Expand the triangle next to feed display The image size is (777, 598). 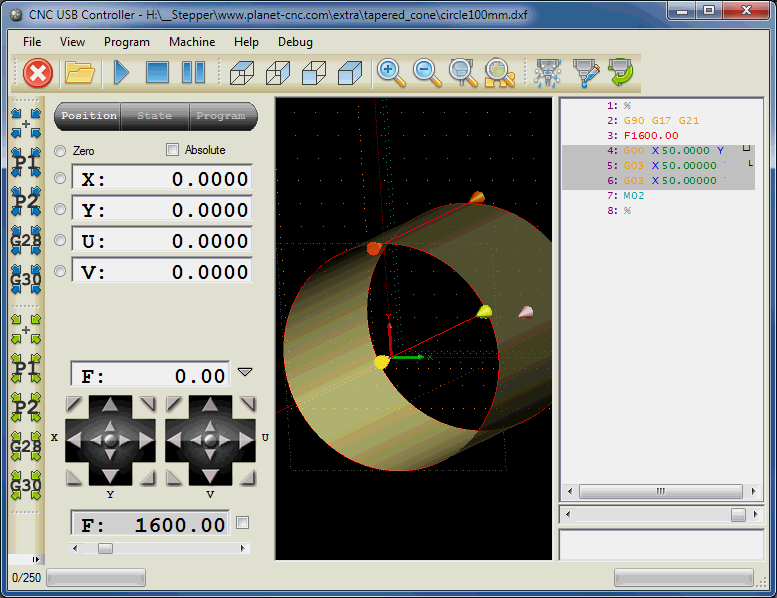coord(245,373)
